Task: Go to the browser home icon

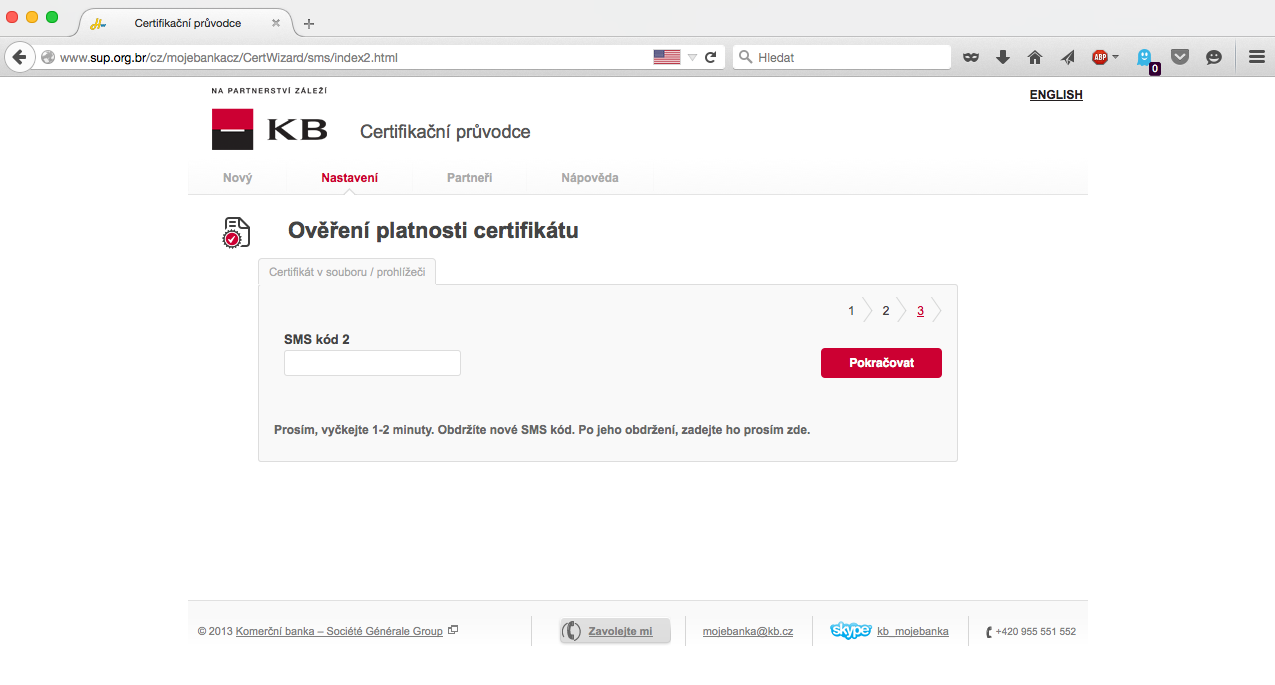Action: pos(1035,57)
